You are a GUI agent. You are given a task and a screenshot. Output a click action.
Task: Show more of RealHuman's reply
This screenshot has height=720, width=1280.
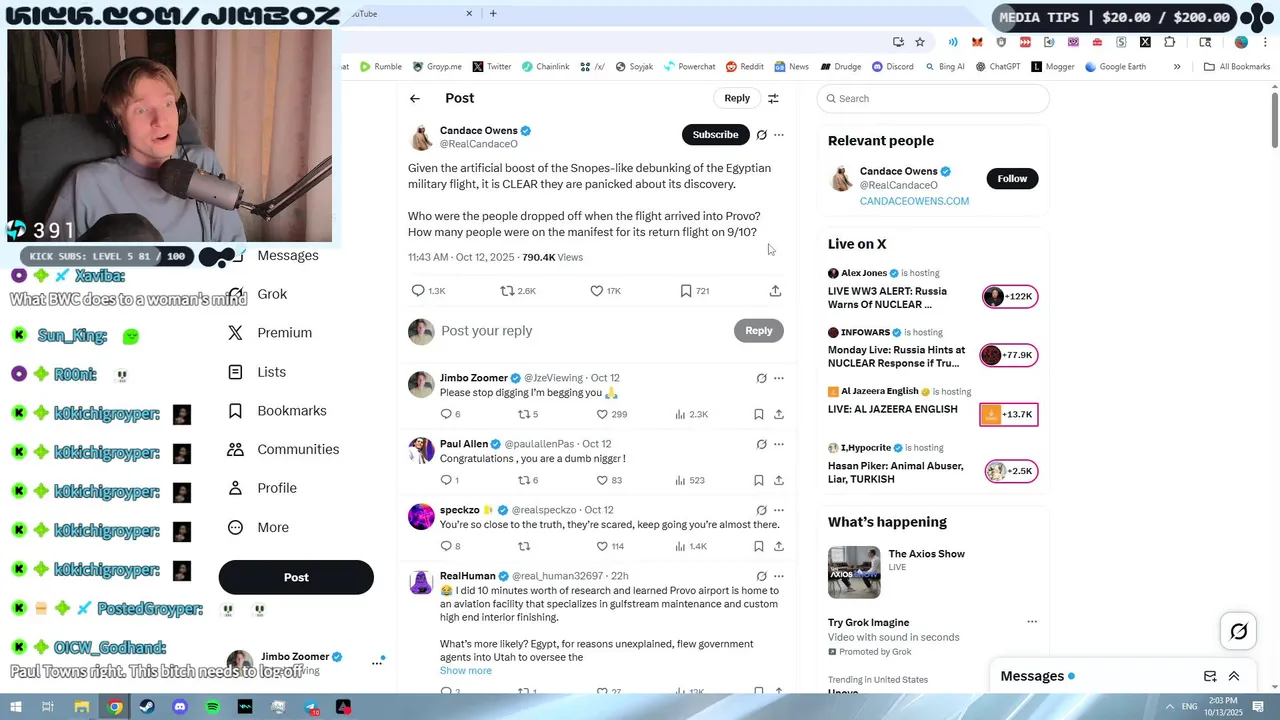coord(466,671)
